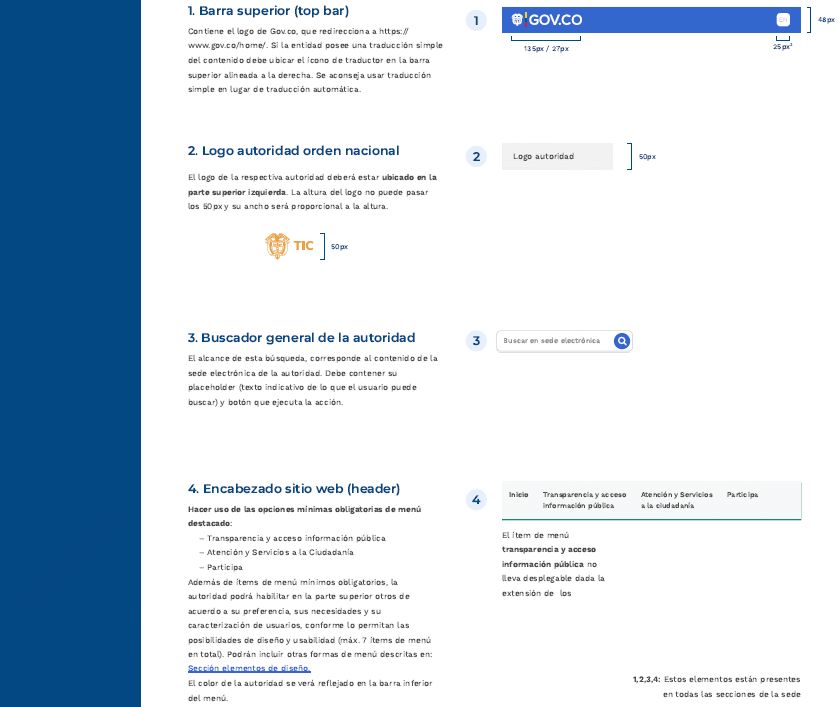Select the number 3 circle badge
This screenshot has width=840, height=707.
[x=477, y=341]
